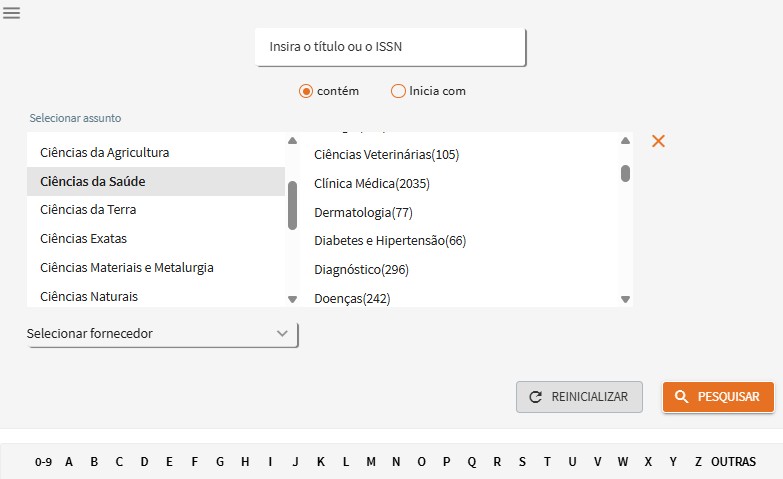This screenshot has height=479, width=783.
Task: Jump to titles starting with letter M
Action: tap(371, 462)
